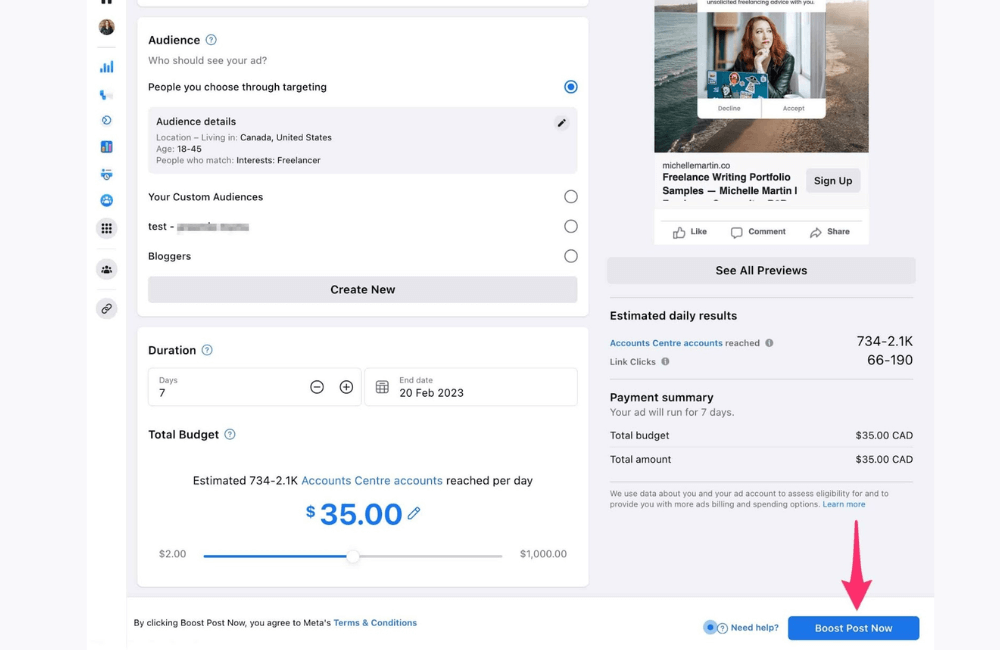Edit the Audience details using the pencil icon

click(x=562, y=122)
